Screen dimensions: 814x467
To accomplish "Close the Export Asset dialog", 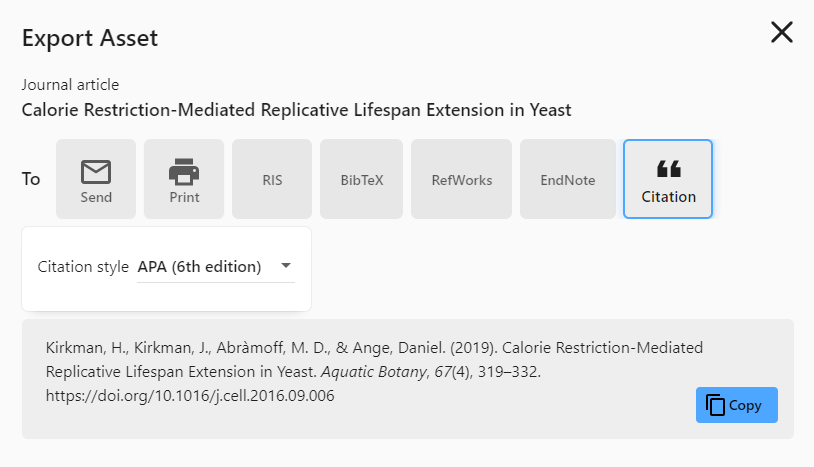I will (x=781, y=32).
